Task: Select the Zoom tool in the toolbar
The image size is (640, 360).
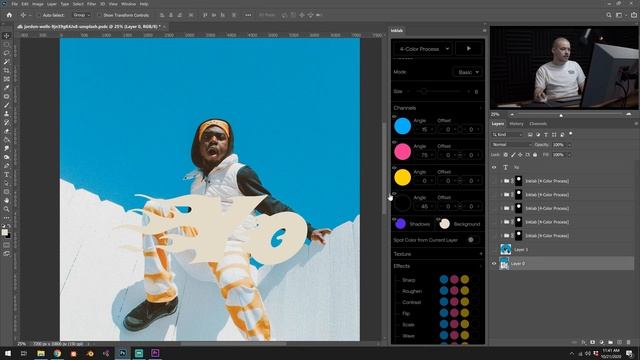Action: [x=6, y=209]
